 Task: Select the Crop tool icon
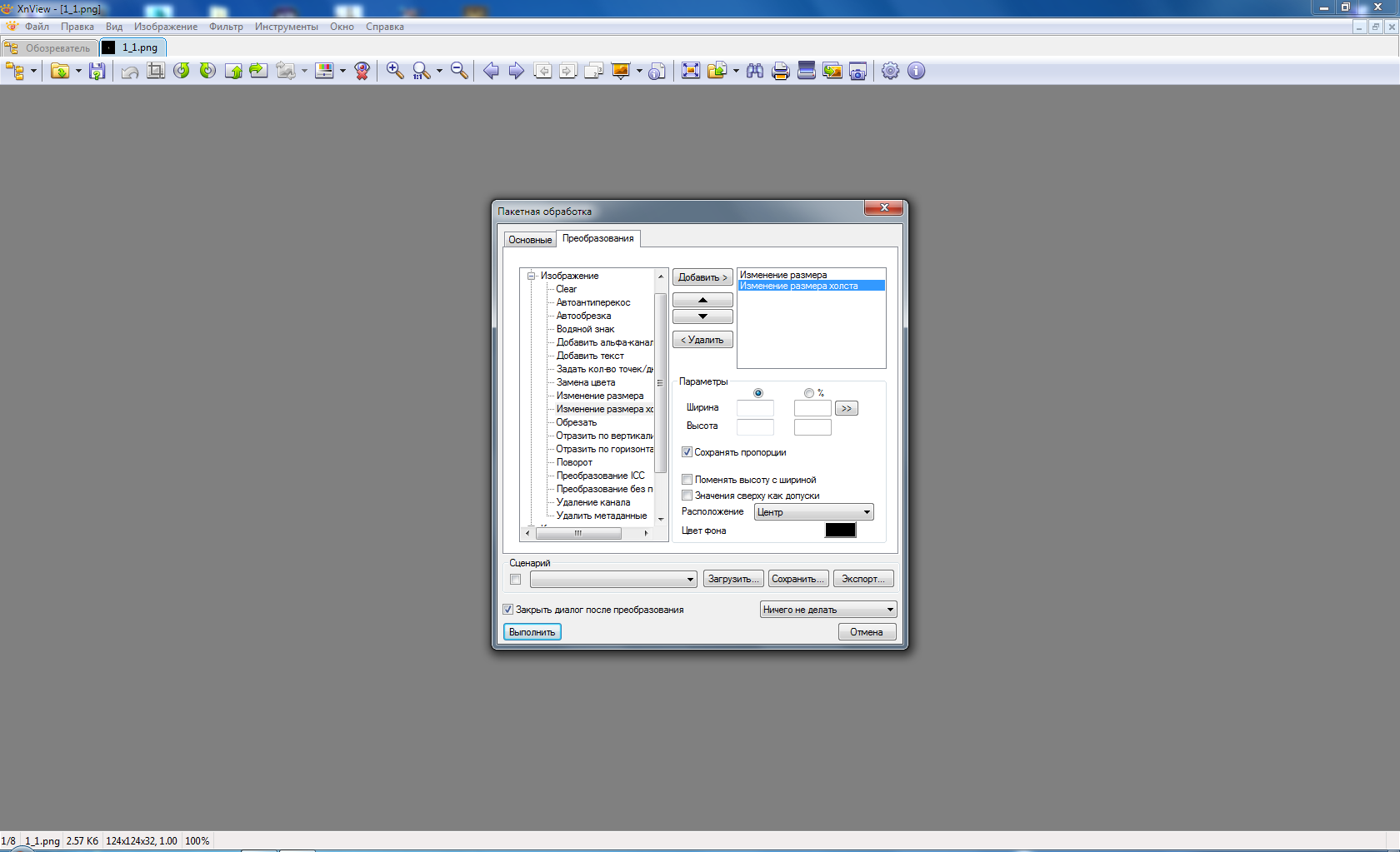[x=156, y=72]
